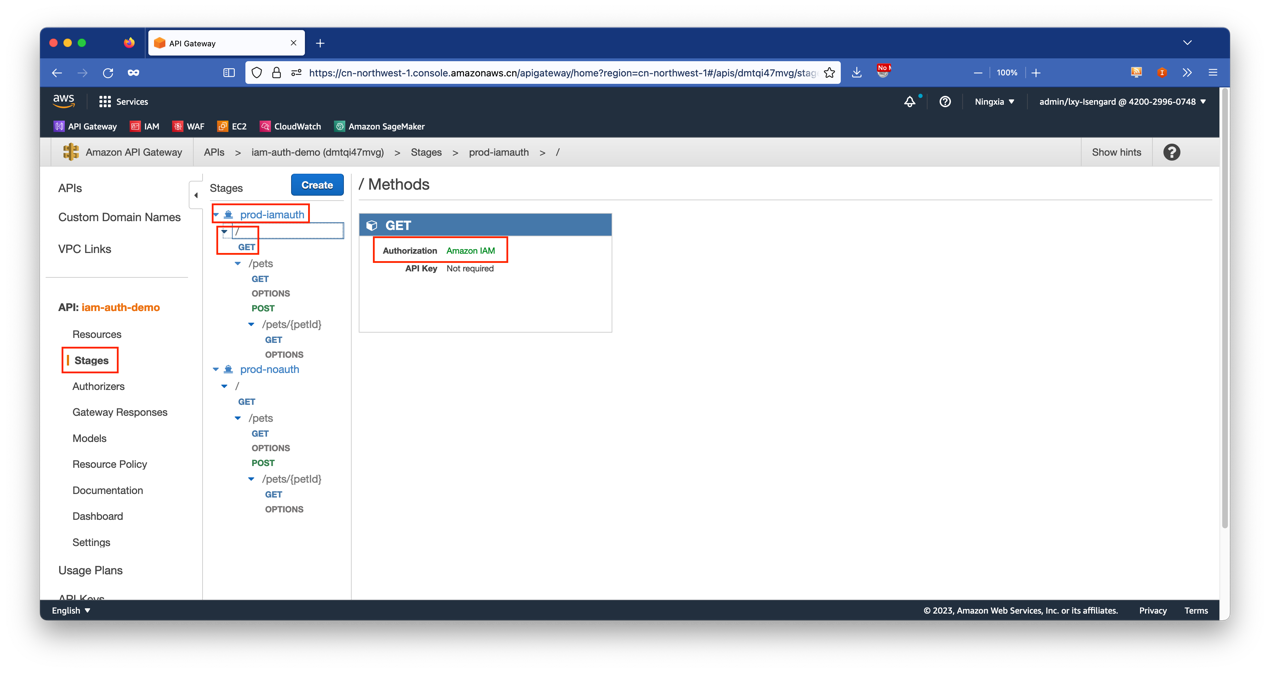This screenshot has width=1270, height=673.
Task: Switch to the API Gateway browser tab
Action: tap(225, 43)
